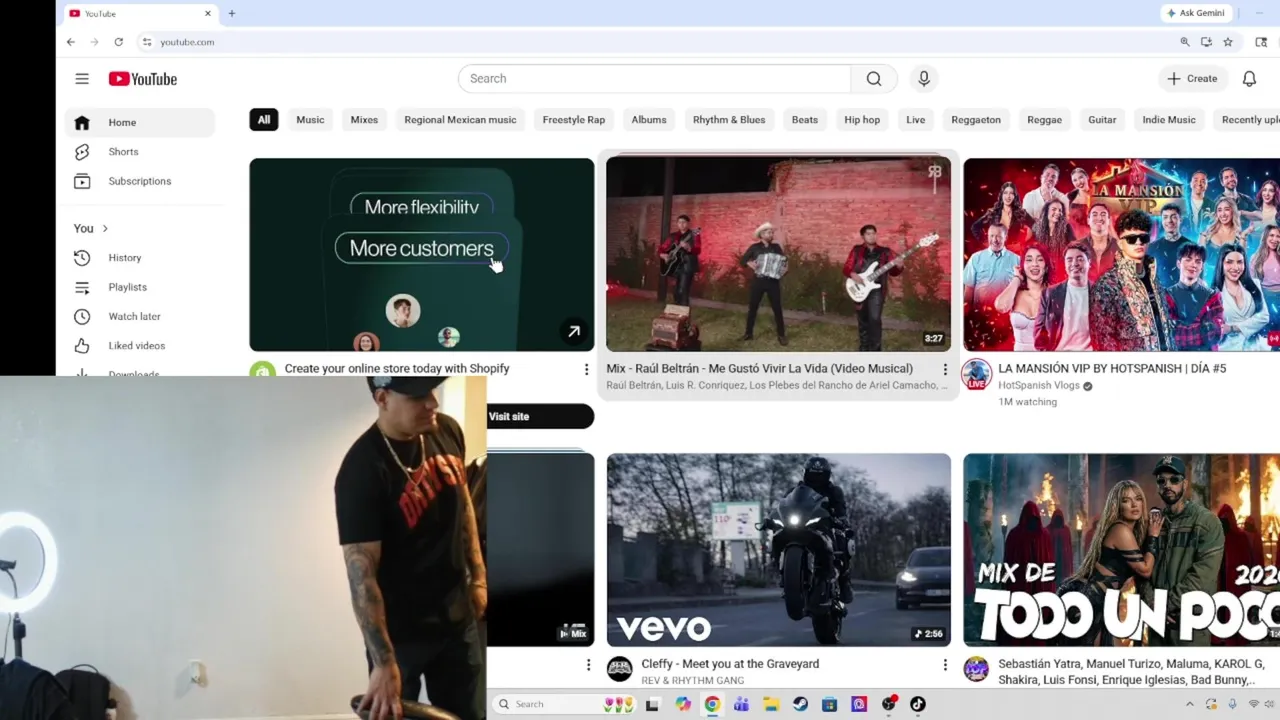
Task: Click the Visit site button
Action: coord(540,416)
